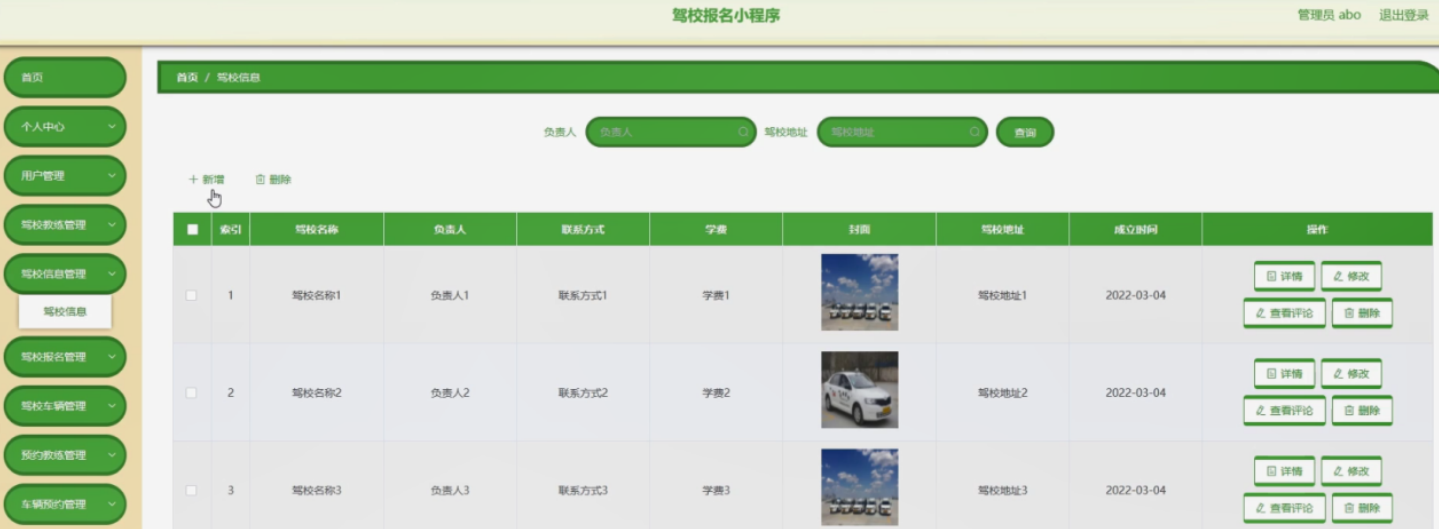Click 首页 in the breadcrumb

187,78
